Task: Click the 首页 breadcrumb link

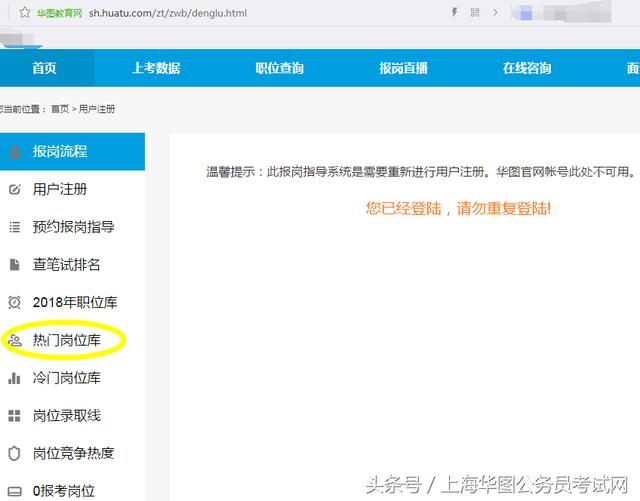Action: point(60,109)
